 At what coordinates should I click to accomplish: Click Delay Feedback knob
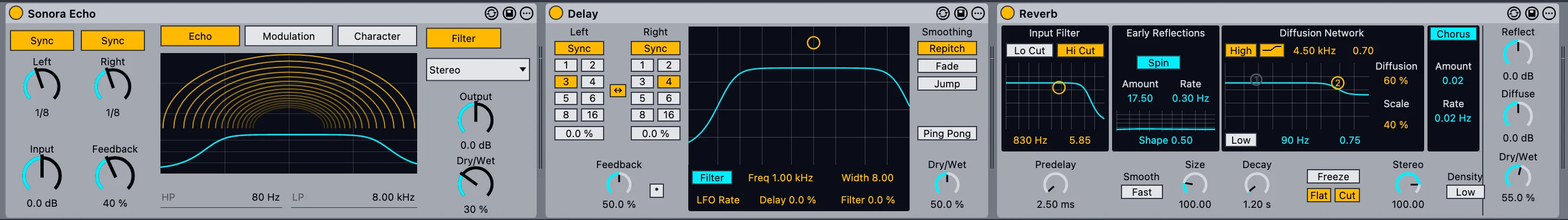tap(619, 184)
